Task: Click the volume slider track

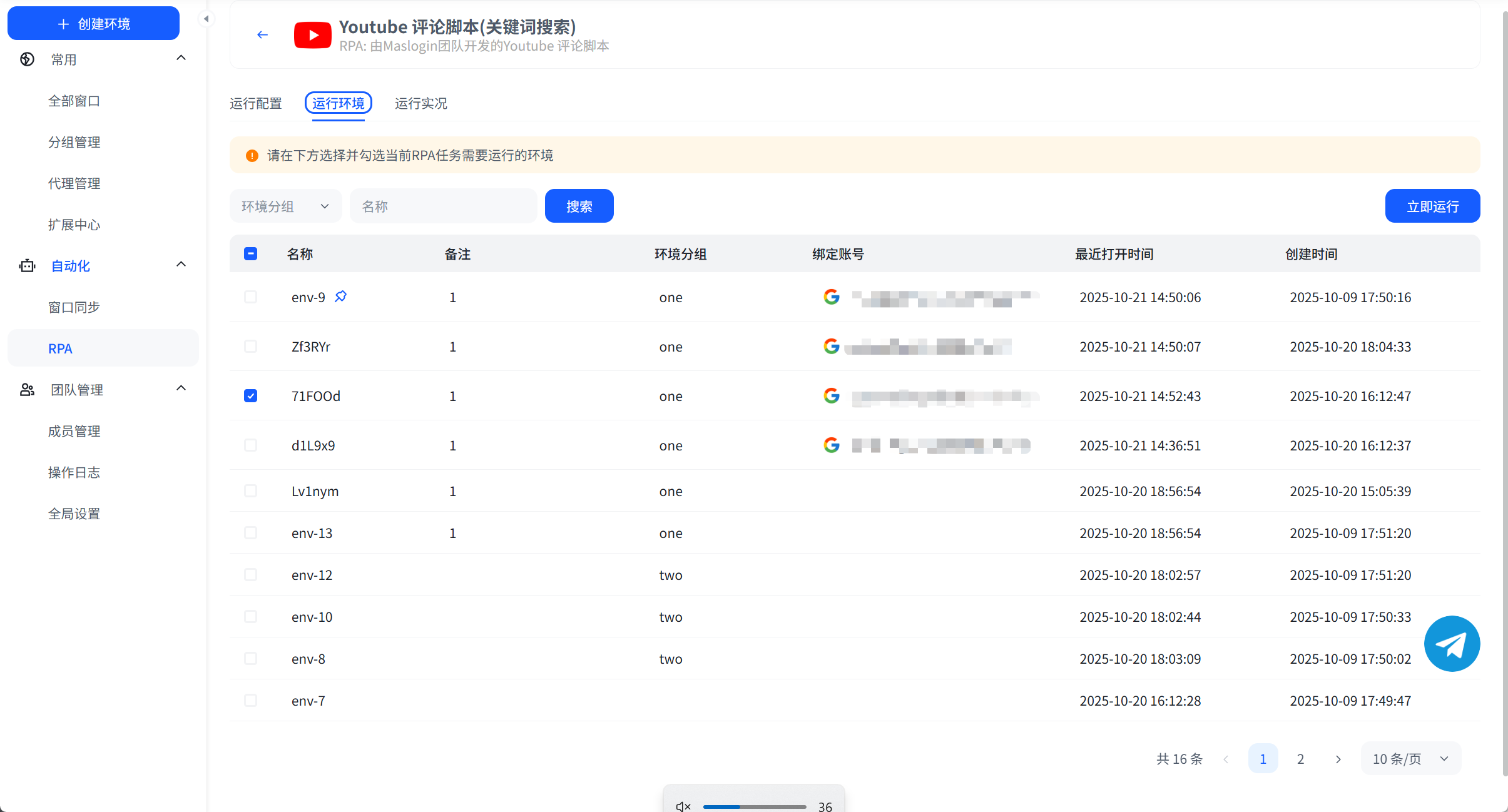Action: pyautogui.click(x=754, y=806)
